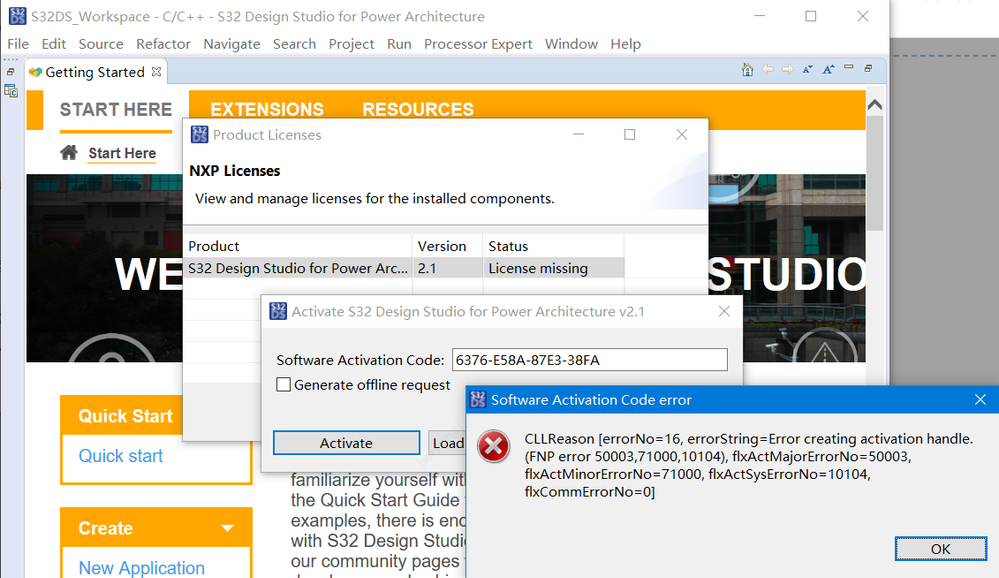Click the Load button in activation dialog
This screenshot has width=999, height=578.
click(x=448, y=443)
